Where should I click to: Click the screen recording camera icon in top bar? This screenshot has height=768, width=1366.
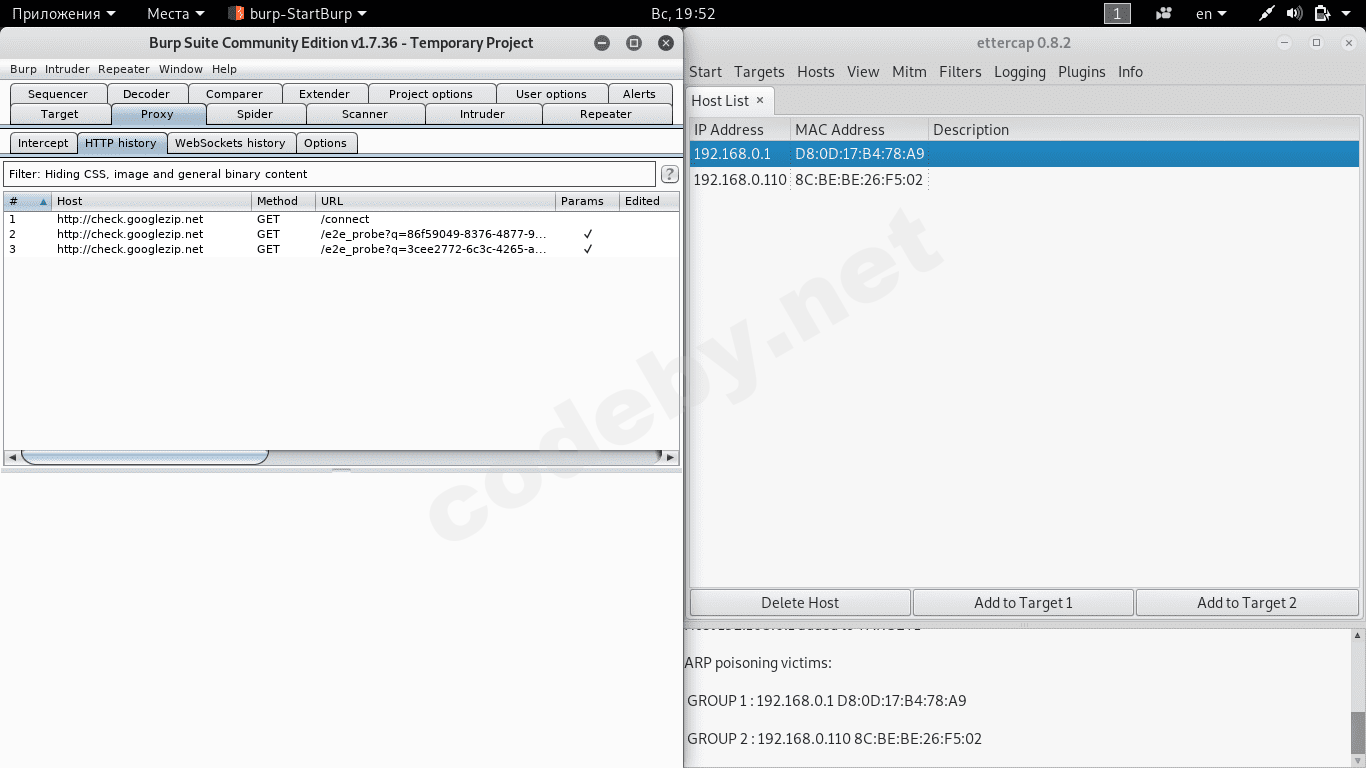1164,14
